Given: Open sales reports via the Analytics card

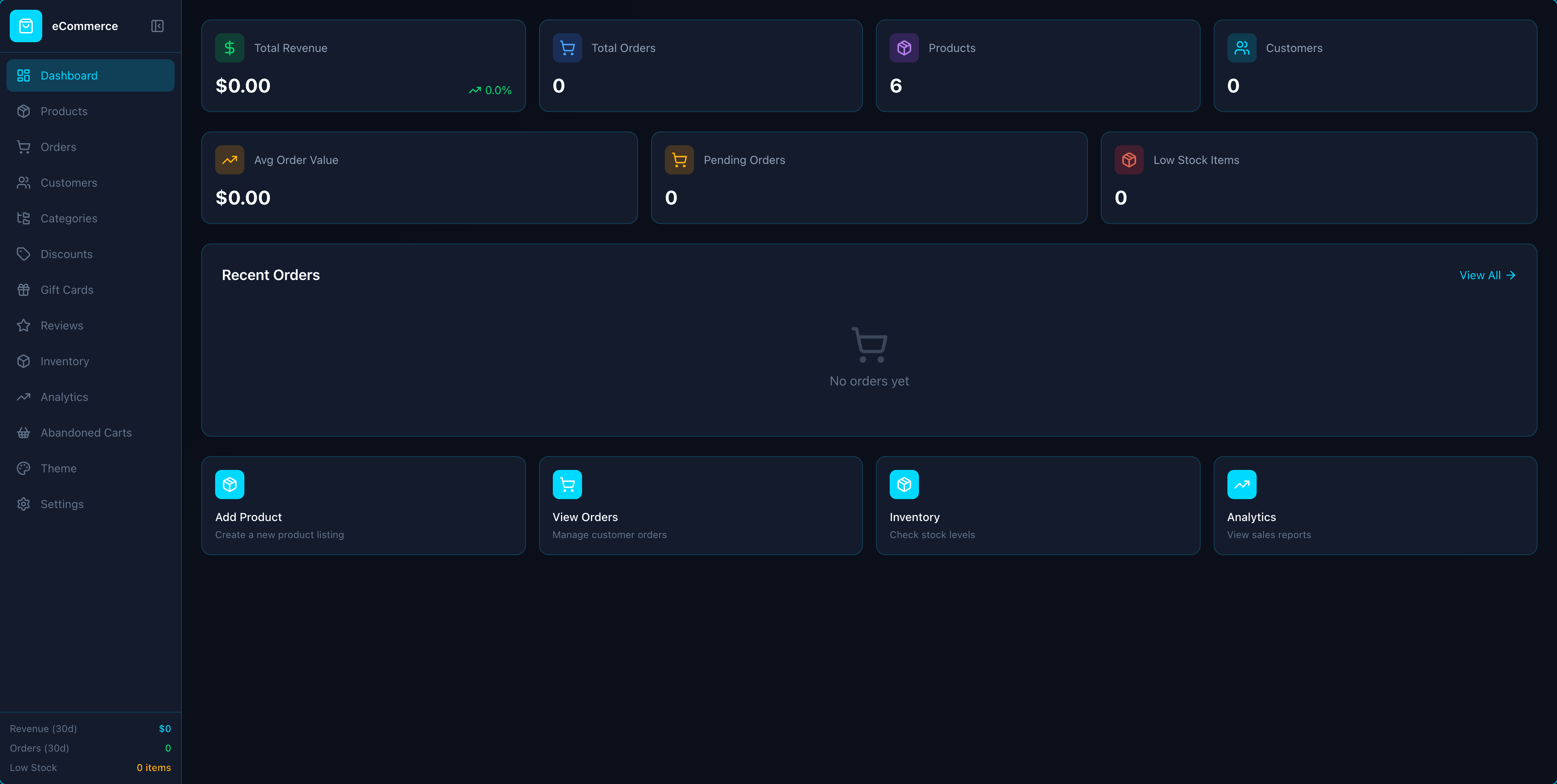Looking at the screenshot, I should pyautogui.click(x=1374, y=505).
